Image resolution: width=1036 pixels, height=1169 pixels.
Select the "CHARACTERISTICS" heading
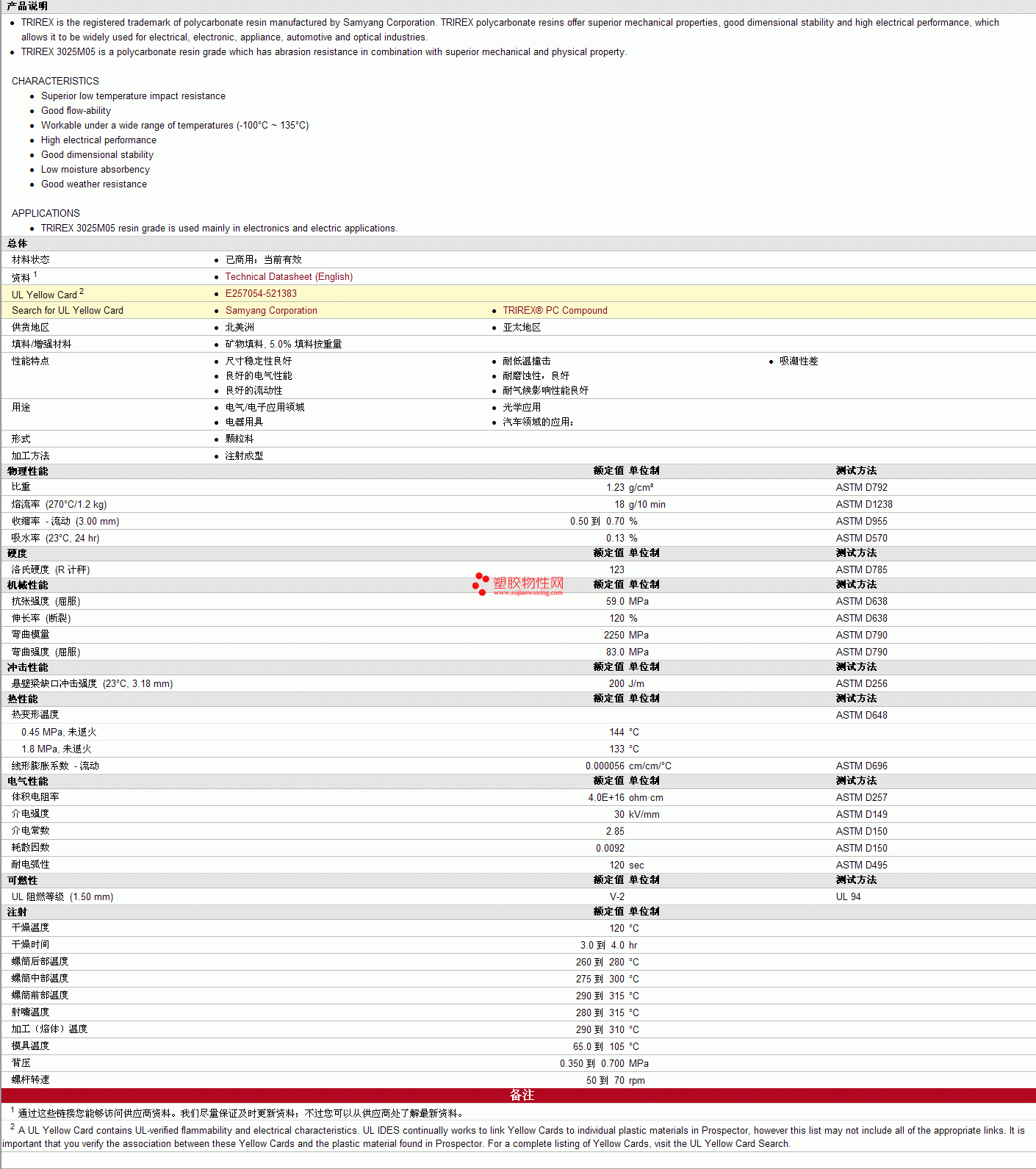coord(55,81)
